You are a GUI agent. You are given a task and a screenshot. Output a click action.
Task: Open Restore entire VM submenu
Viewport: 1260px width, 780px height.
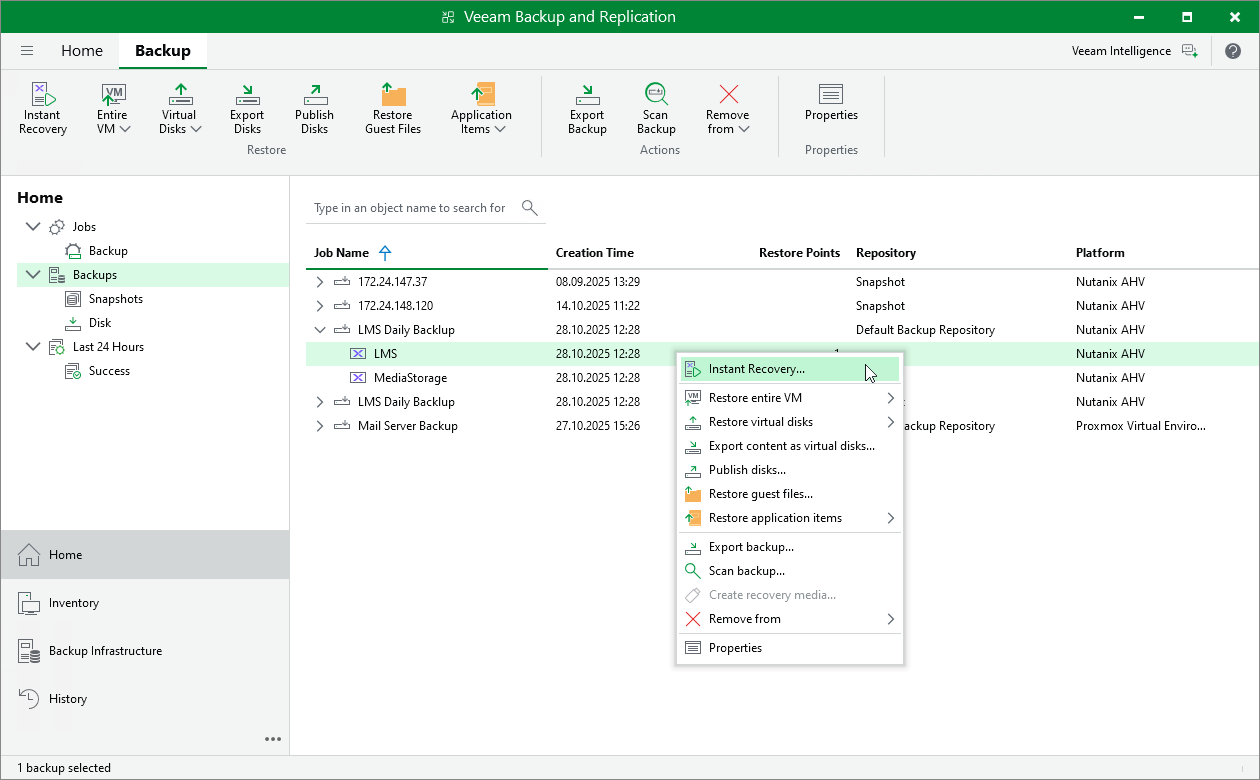tap(789, 398)
